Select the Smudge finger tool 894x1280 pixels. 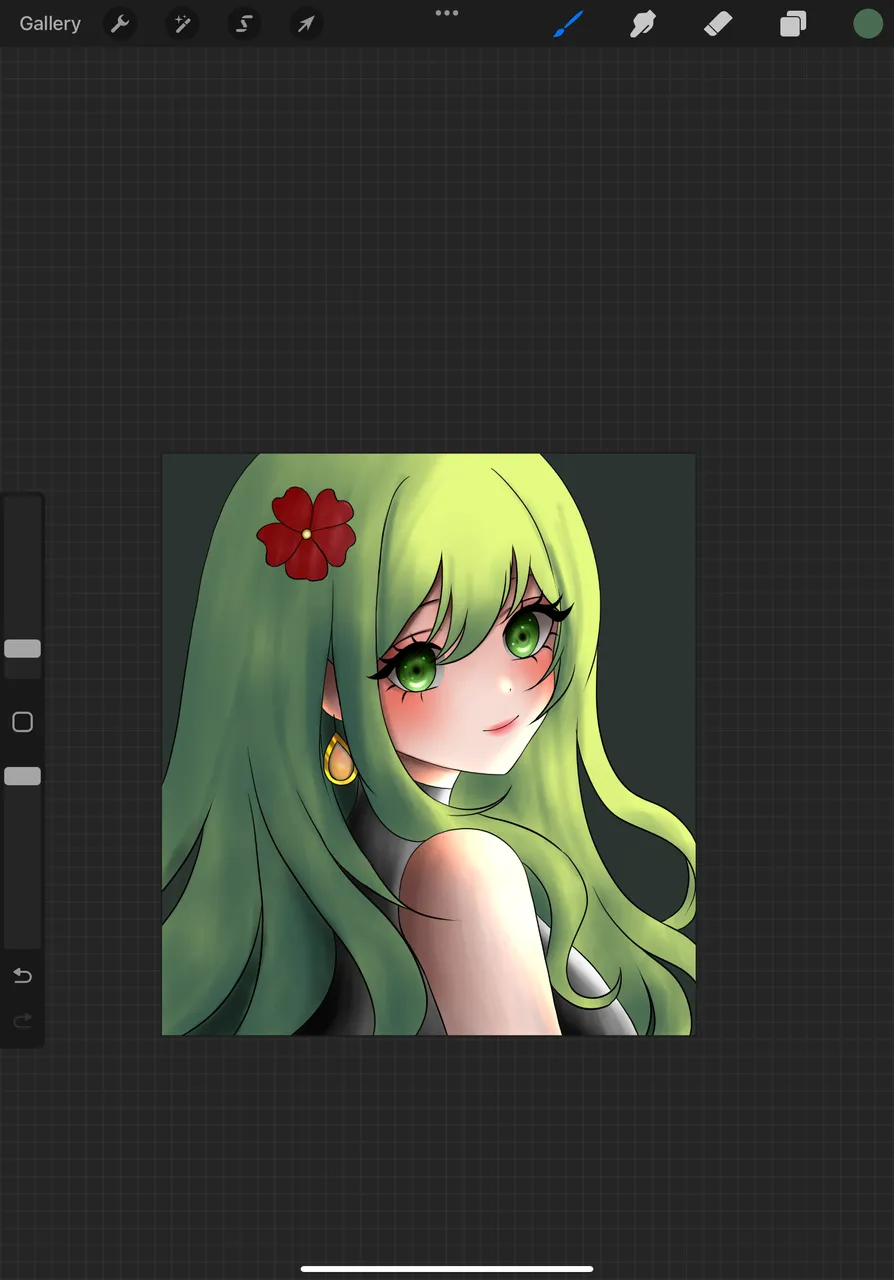point(643,24)
